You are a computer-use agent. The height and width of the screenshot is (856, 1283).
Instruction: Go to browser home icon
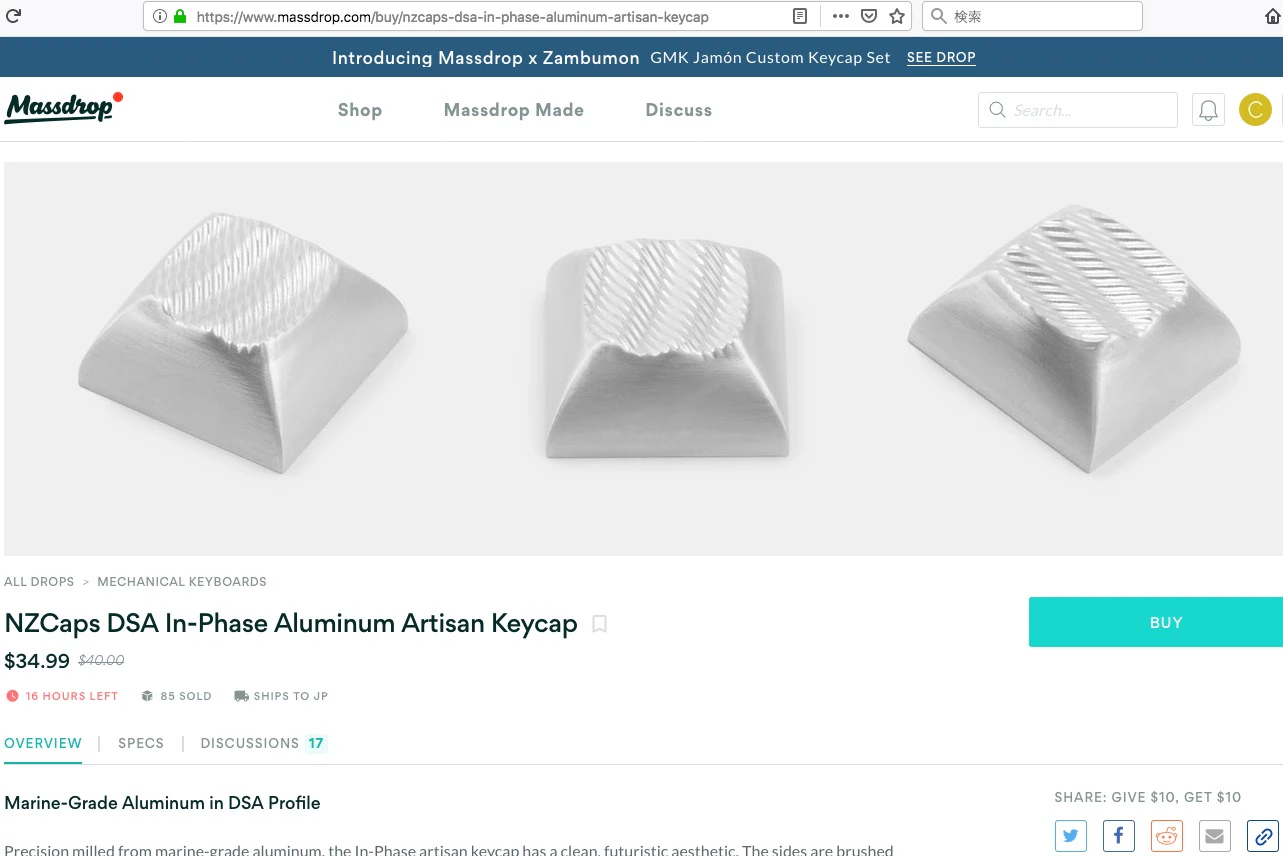[1273, 17]
